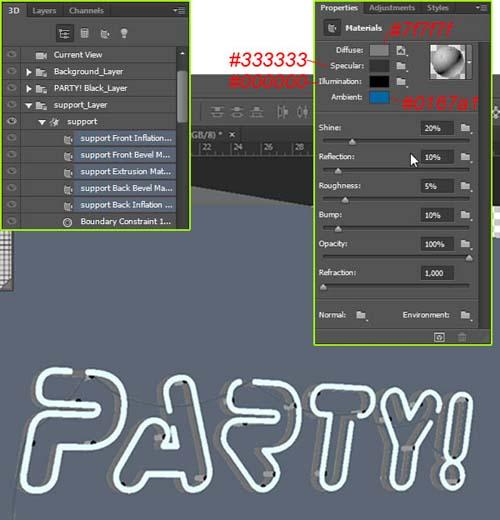Open Diffuse texture menu icon
500x520 pixels.
(x=401, y=50)
